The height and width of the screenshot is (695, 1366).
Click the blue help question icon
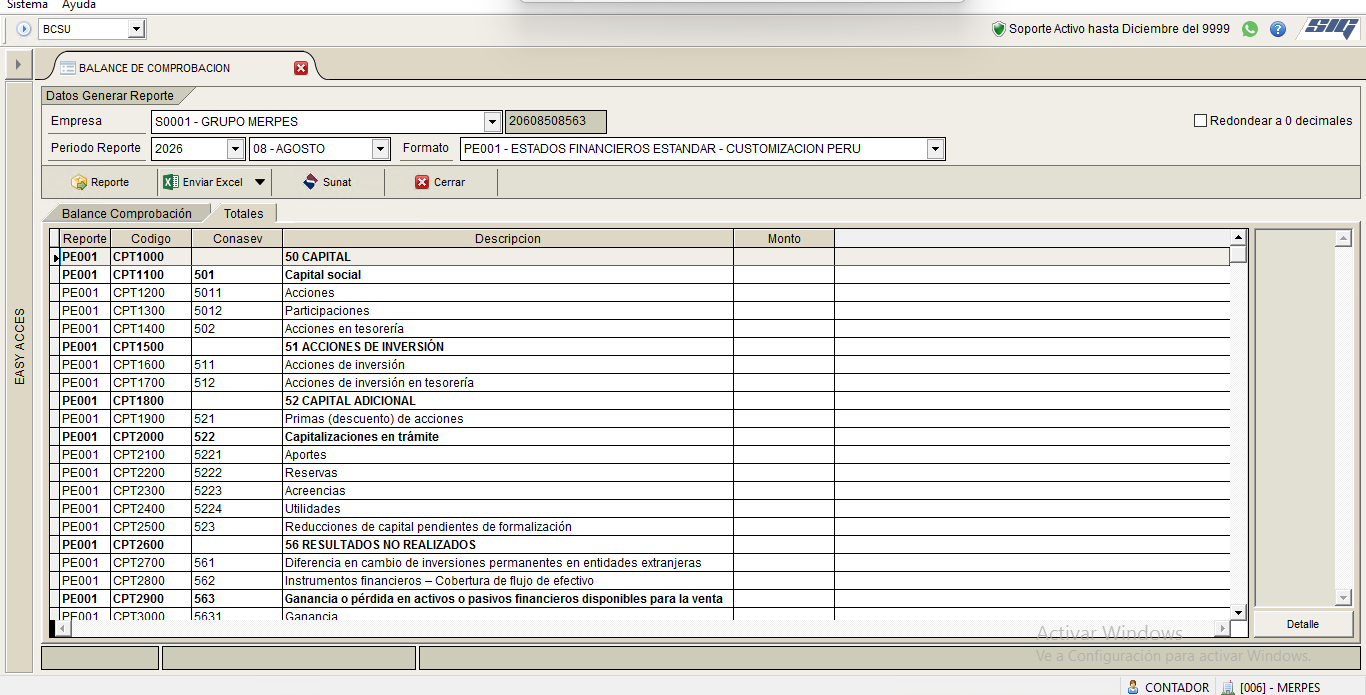[1278, 29]
